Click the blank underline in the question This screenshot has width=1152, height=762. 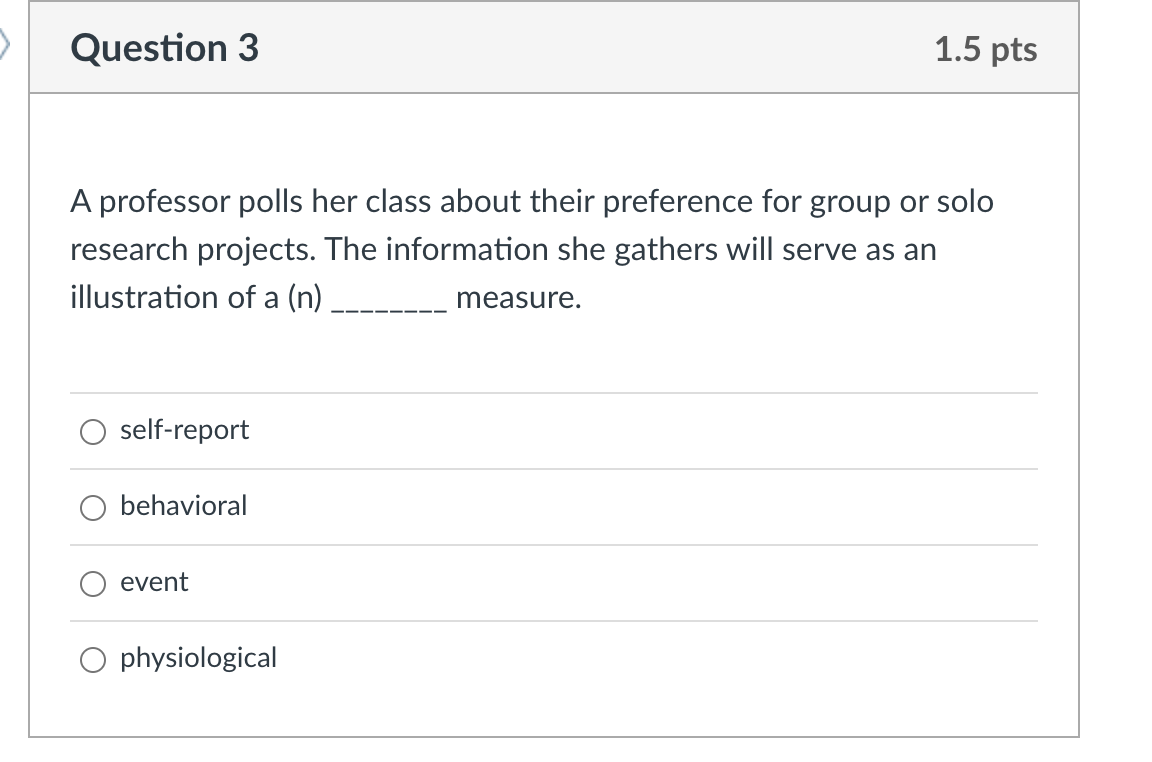pos(389,309)
